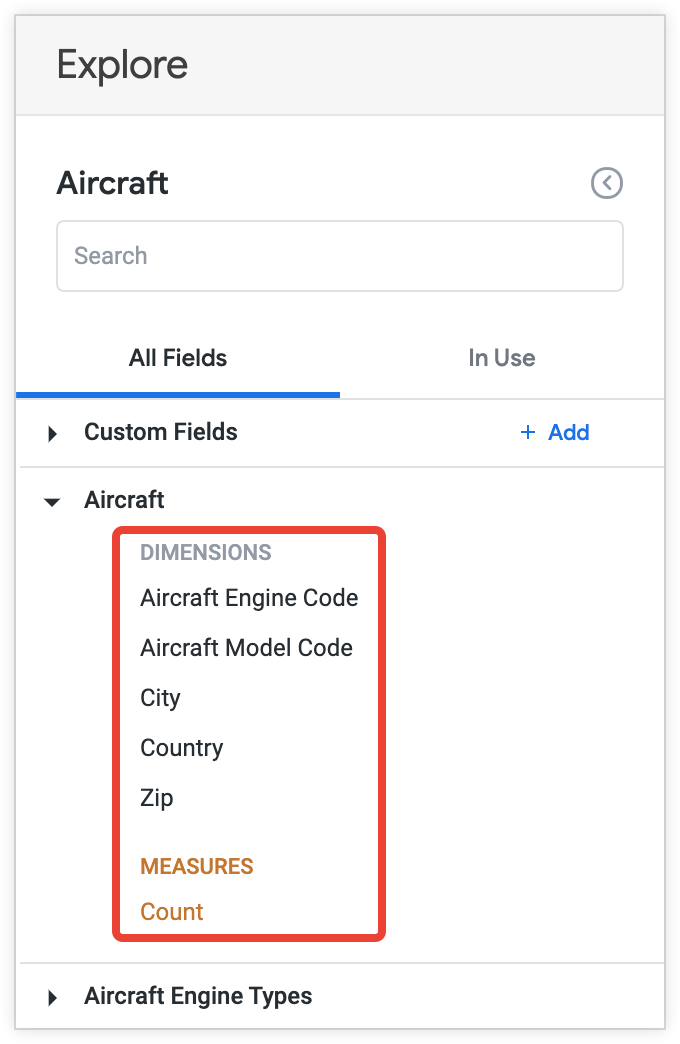Select the Aircraft Engine Code dimension
Viewport: 680px width, 1044px height.
(x=249, y=598)
